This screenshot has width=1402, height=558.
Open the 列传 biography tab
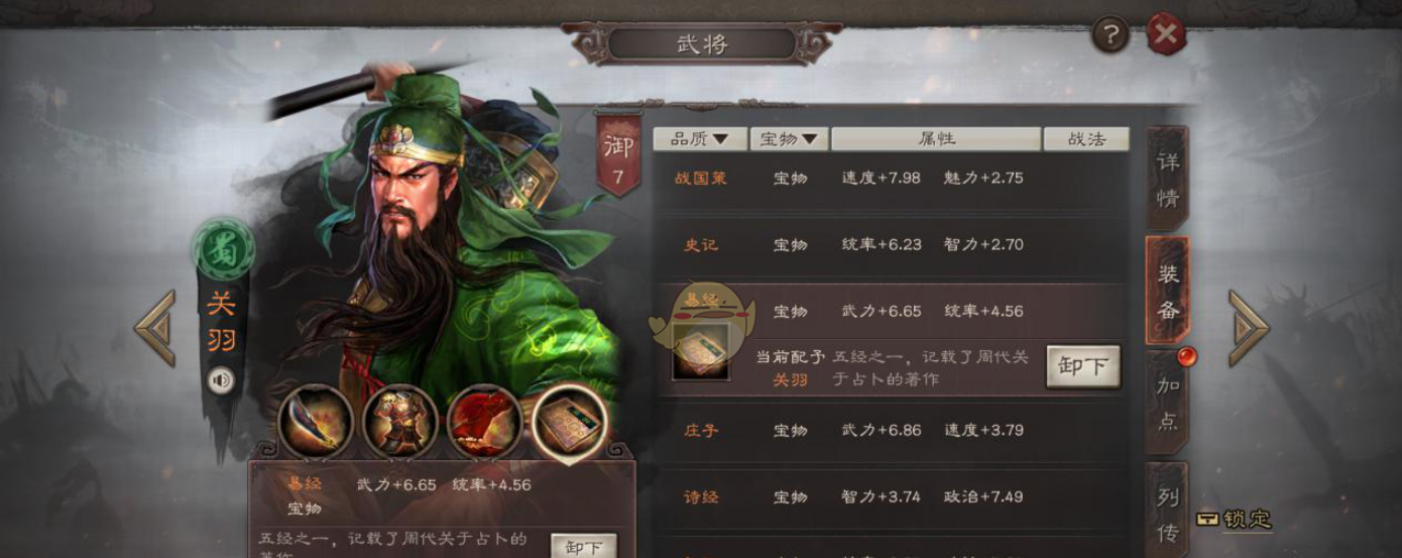[1167, 512]
